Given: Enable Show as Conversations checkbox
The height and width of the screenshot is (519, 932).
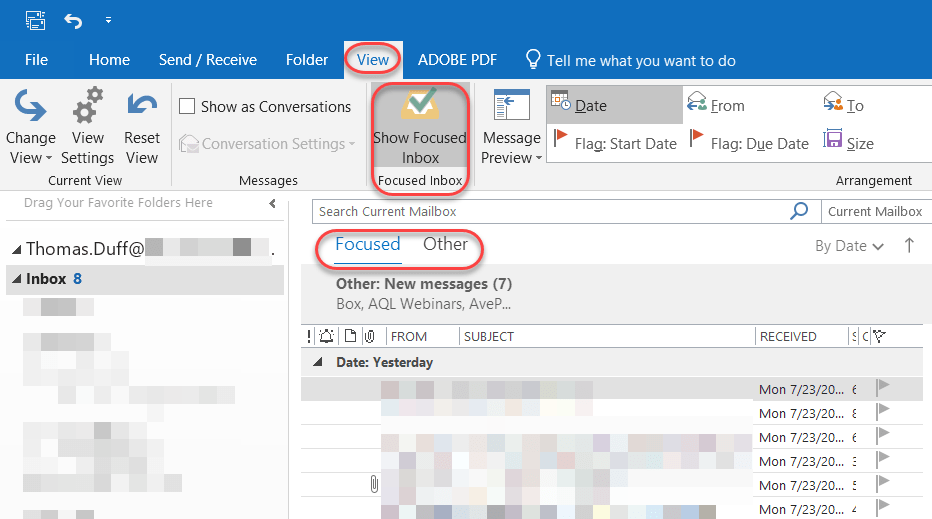Looking at the screenshot, I should click(187, 106).
